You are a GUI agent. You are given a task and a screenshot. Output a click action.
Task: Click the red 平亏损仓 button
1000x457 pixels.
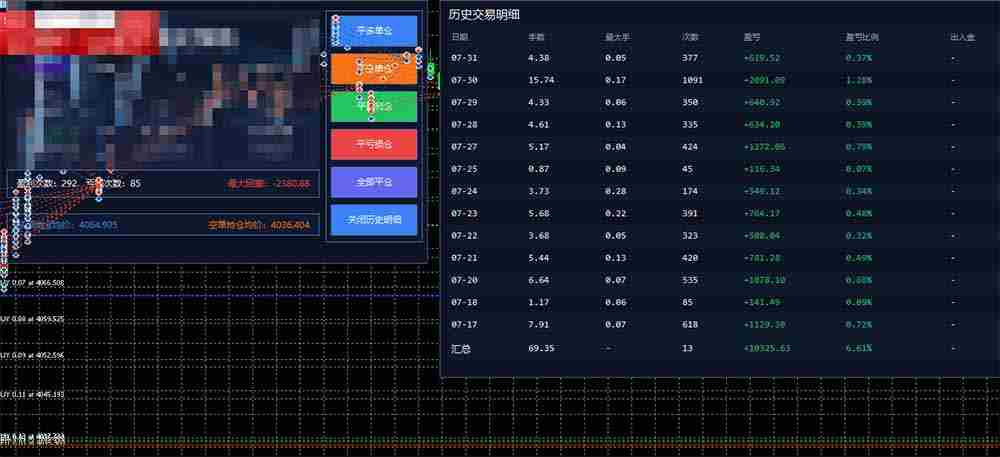(374, 144)
